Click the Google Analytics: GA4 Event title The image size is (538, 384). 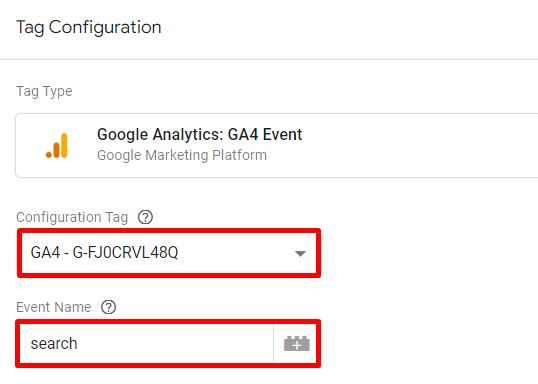point(199,134)
